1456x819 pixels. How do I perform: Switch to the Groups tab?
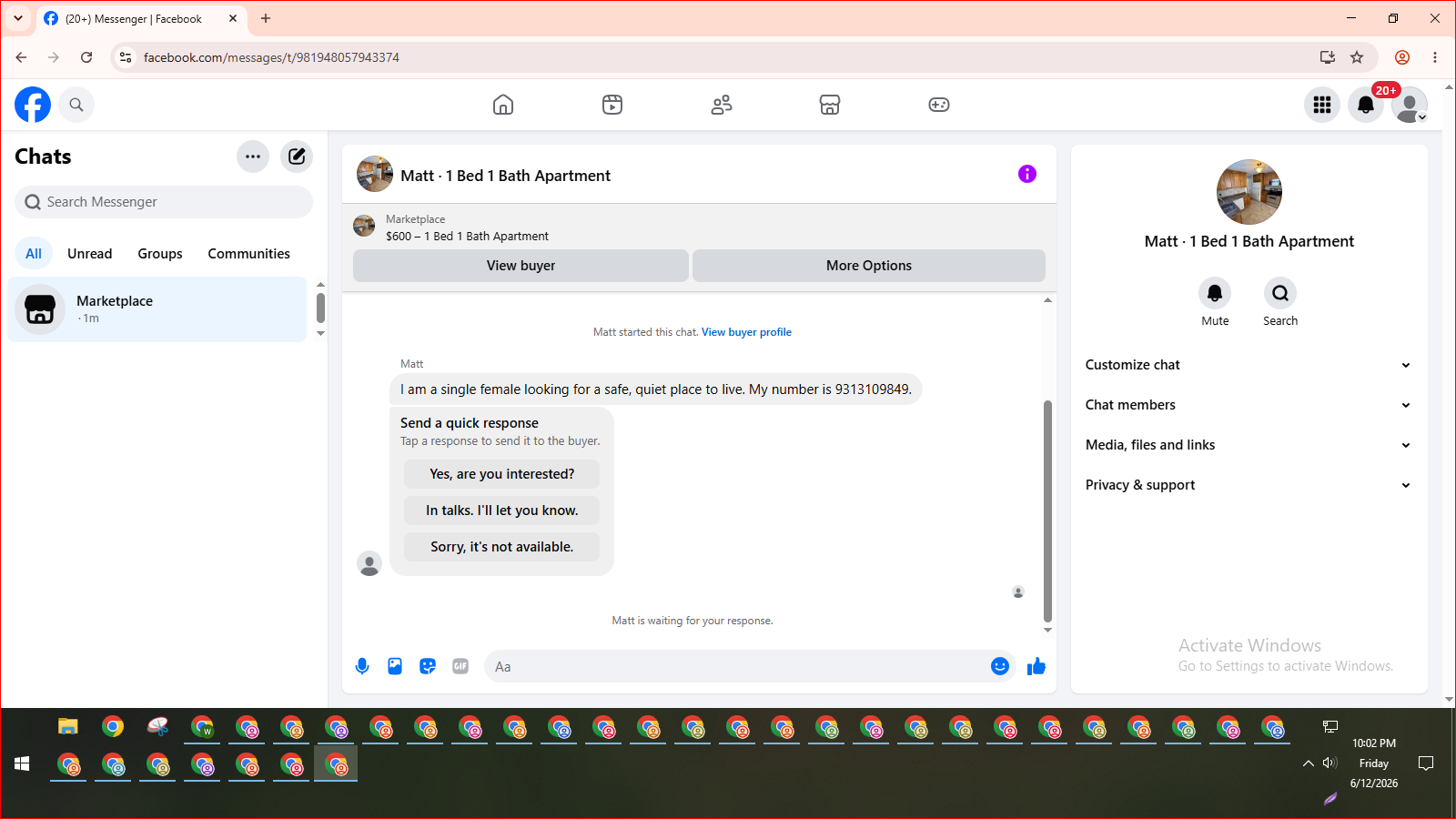click(160, 254)
